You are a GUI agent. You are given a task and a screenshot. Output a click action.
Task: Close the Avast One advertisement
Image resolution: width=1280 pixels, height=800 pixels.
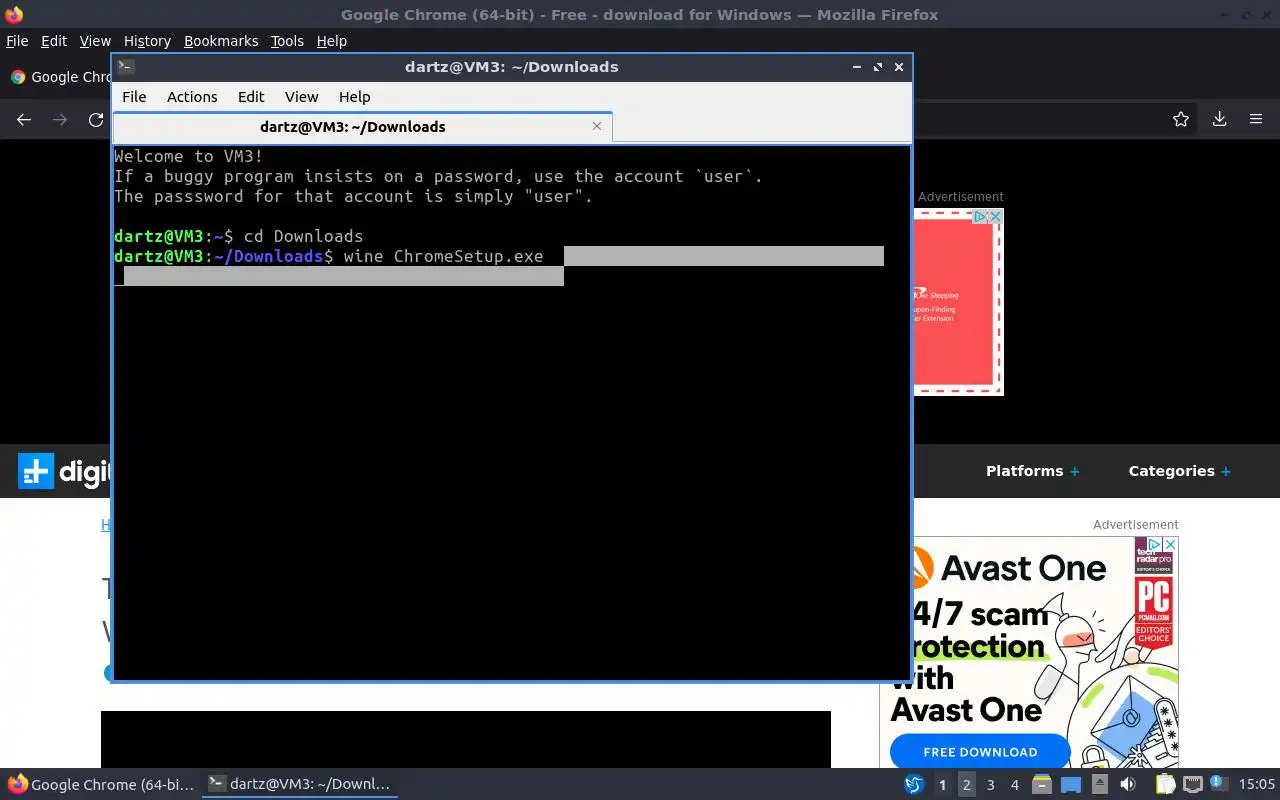pos(1170,545)
